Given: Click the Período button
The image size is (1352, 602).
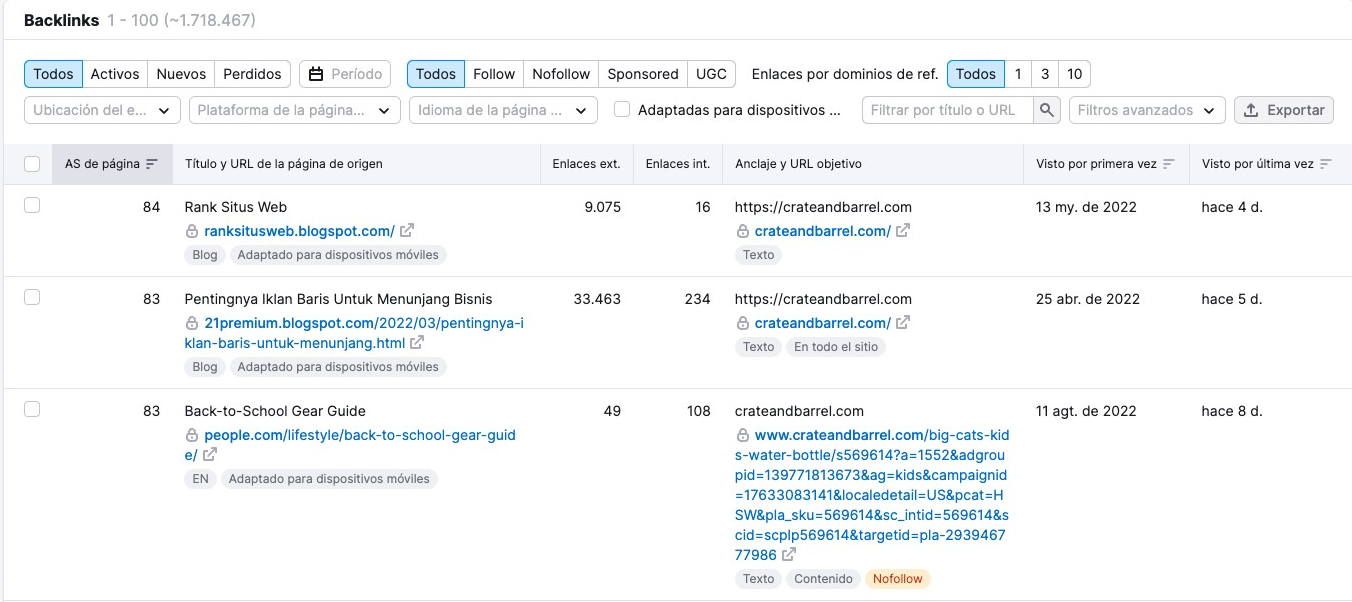Looking at the screenshot, I should (345, 74).
